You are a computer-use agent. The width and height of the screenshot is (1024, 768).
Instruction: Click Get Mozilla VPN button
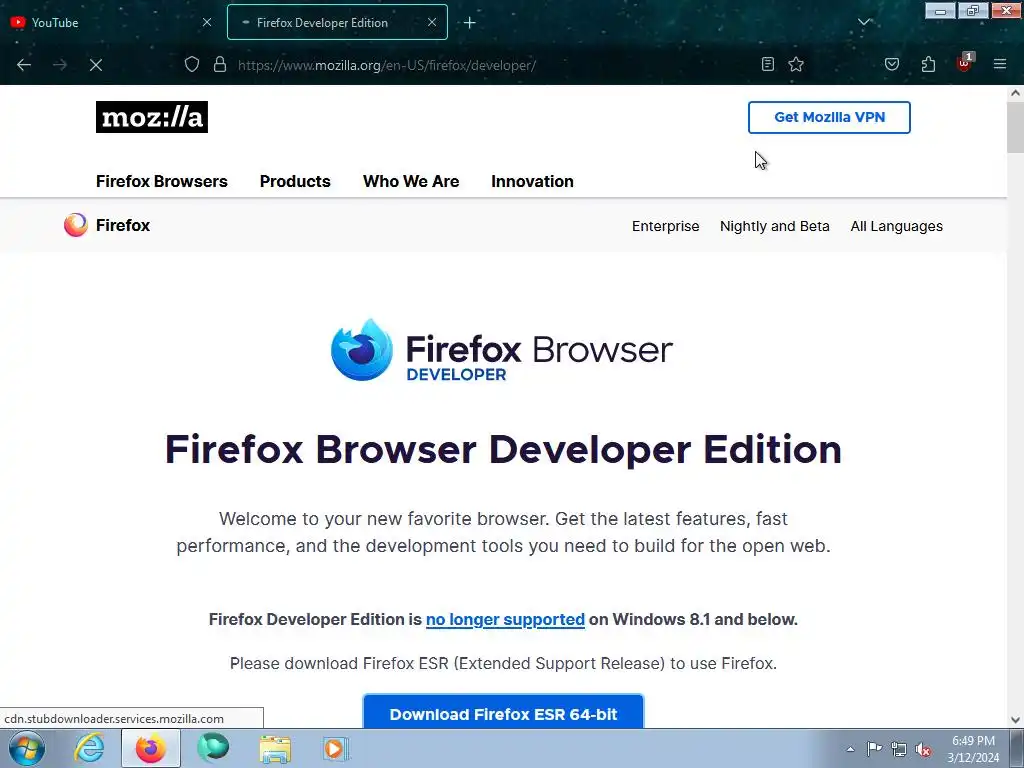(x=829, y=118)
